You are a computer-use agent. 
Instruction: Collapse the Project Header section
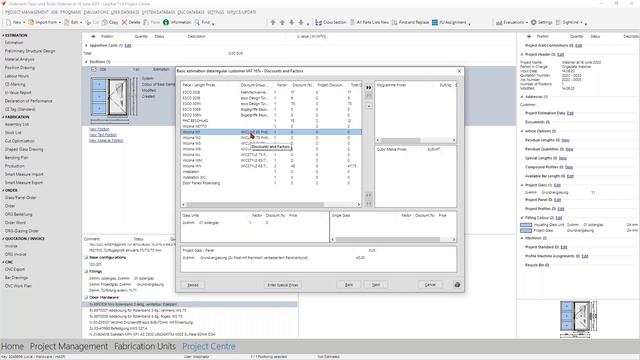click(x=522, y=54)
